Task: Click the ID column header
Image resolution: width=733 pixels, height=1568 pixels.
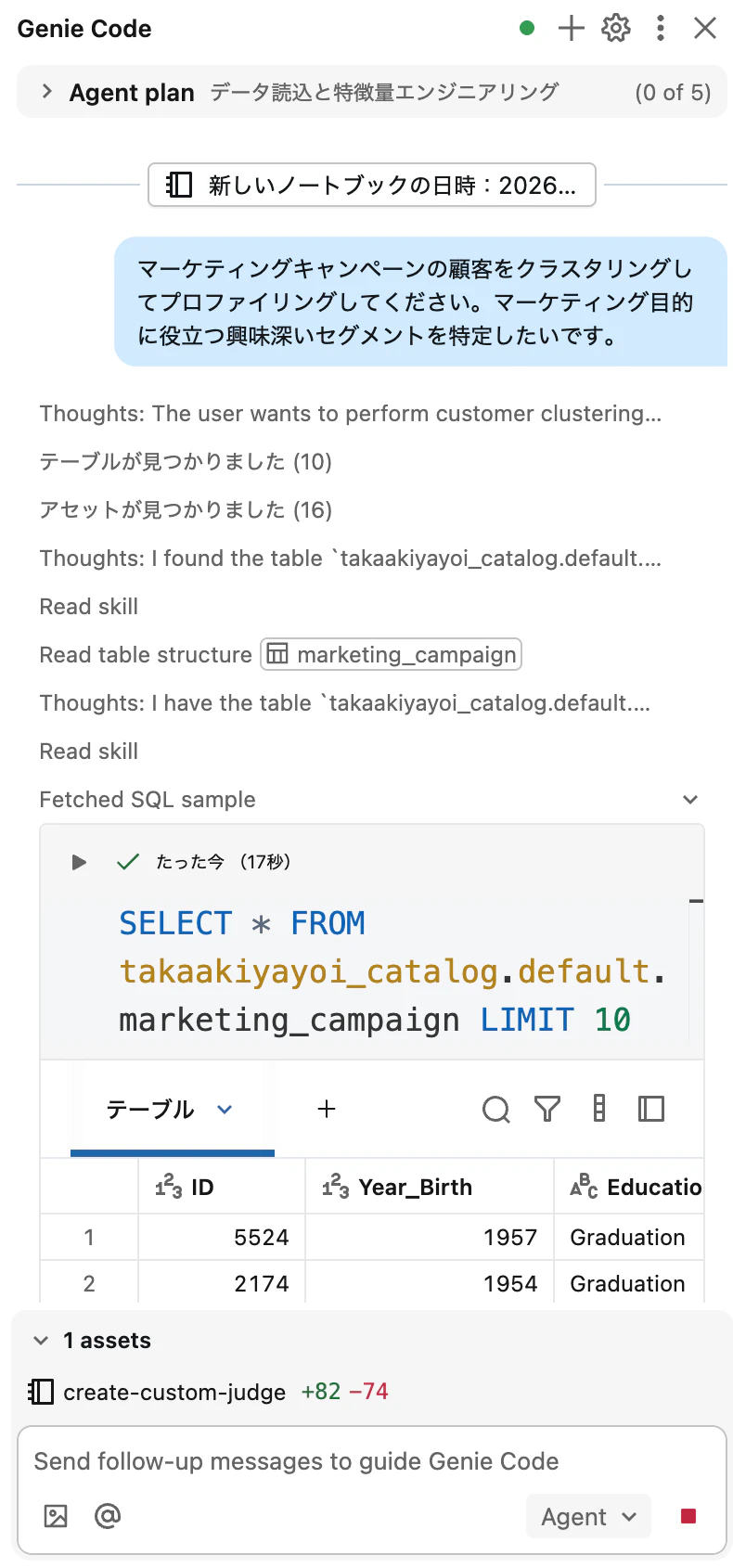Action: click(x=222, y=1187)
